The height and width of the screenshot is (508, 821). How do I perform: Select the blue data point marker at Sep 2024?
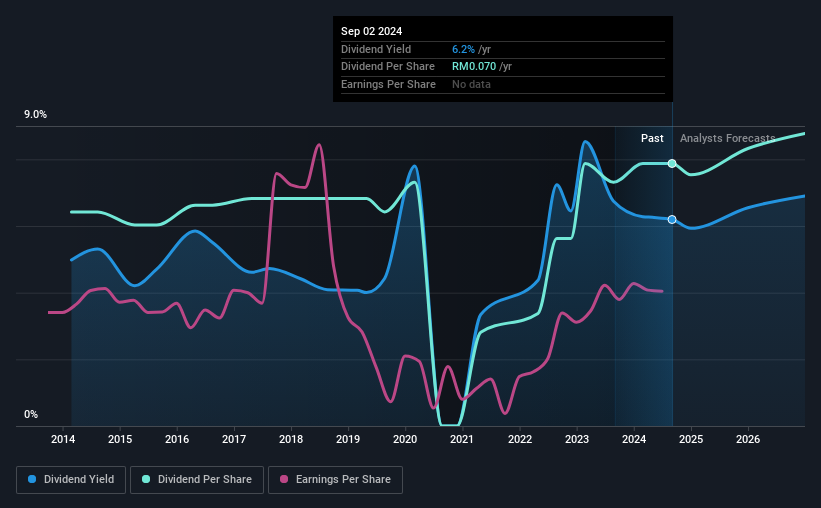tap(672, 219)
